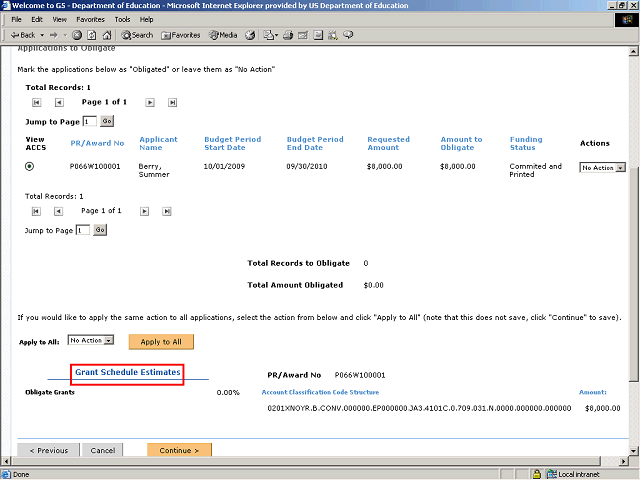This screenshot has height=480, width=640.
Task: Go to first page in top pager
Action: 37,102
